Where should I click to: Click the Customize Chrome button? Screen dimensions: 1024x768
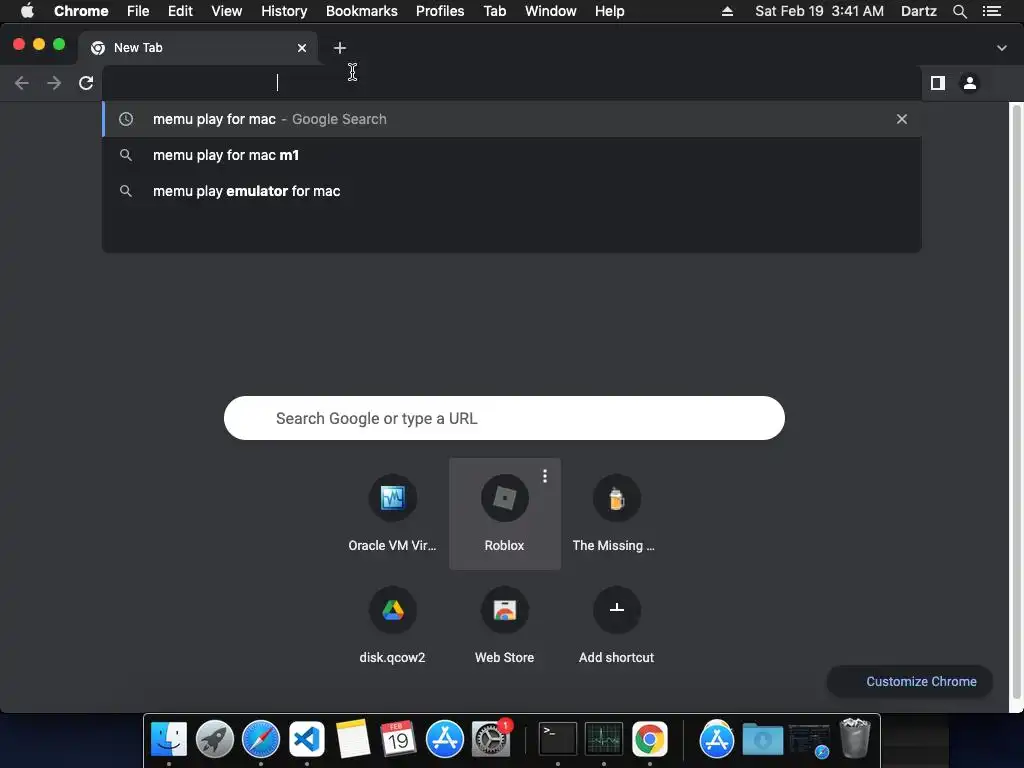[910, 681]
